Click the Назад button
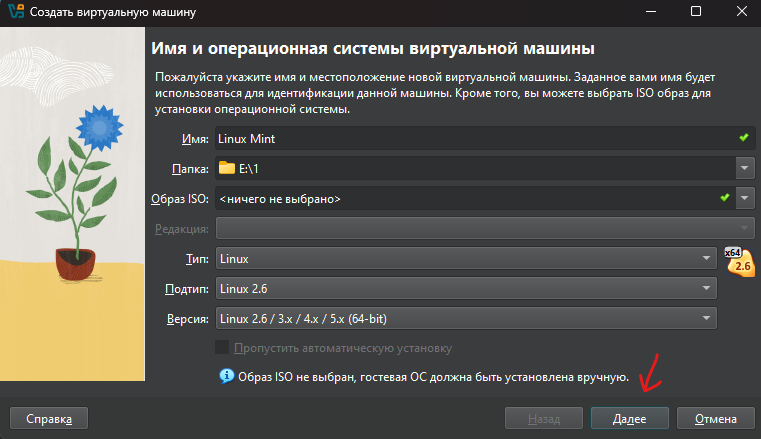The width and height of the screenshot is (761, 439). [544, 418]
